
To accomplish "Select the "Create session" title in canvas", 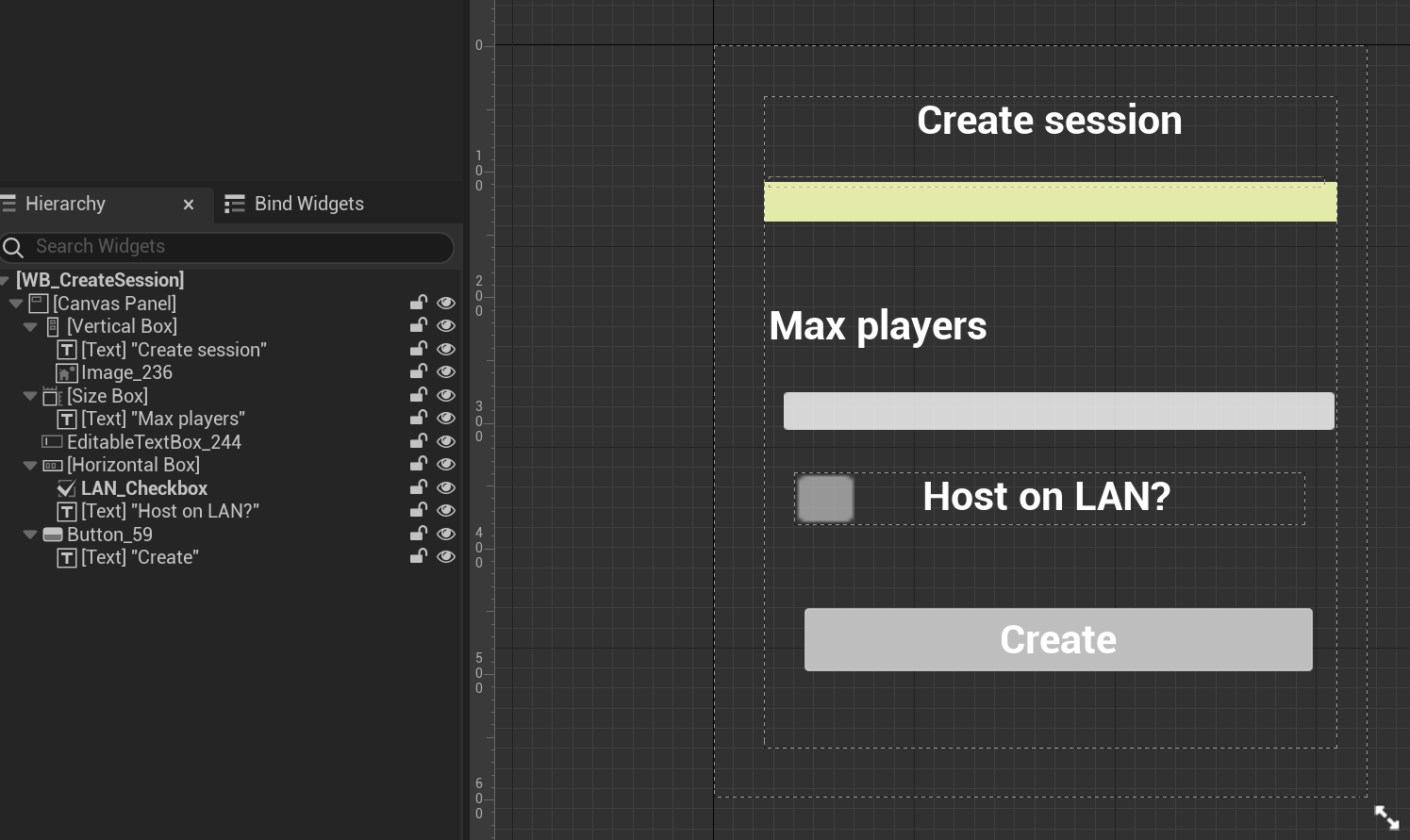I will tap(1050, 121).
